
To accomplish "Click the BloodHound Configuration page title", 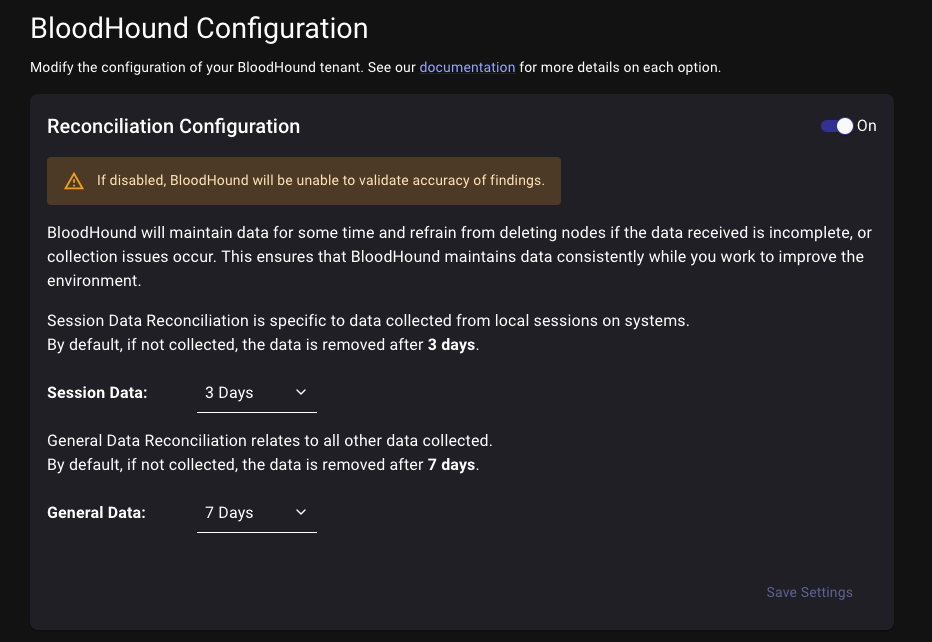I will coord(199,28).
